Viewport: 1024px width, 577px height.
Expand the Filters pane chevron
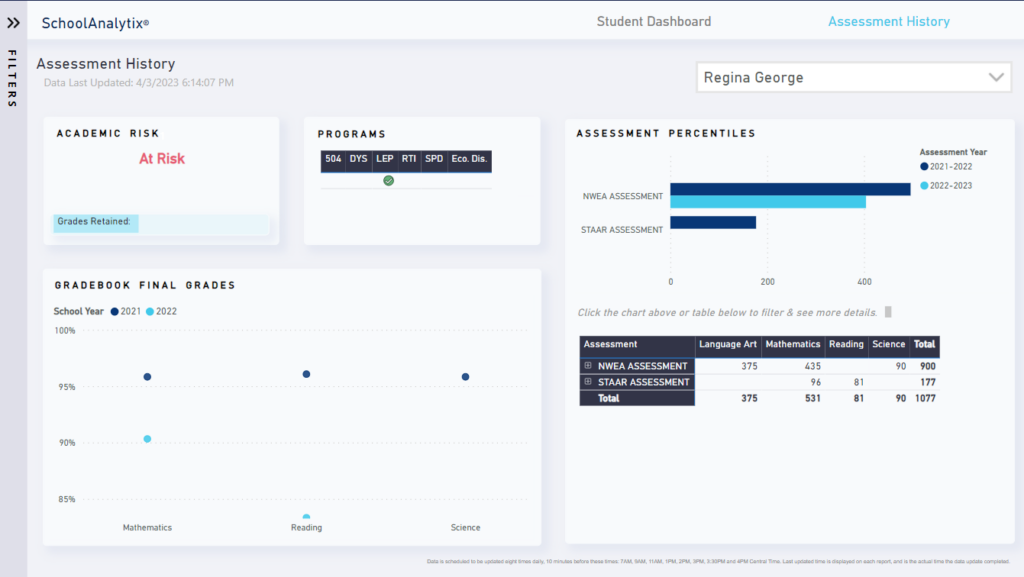[13, 22]
